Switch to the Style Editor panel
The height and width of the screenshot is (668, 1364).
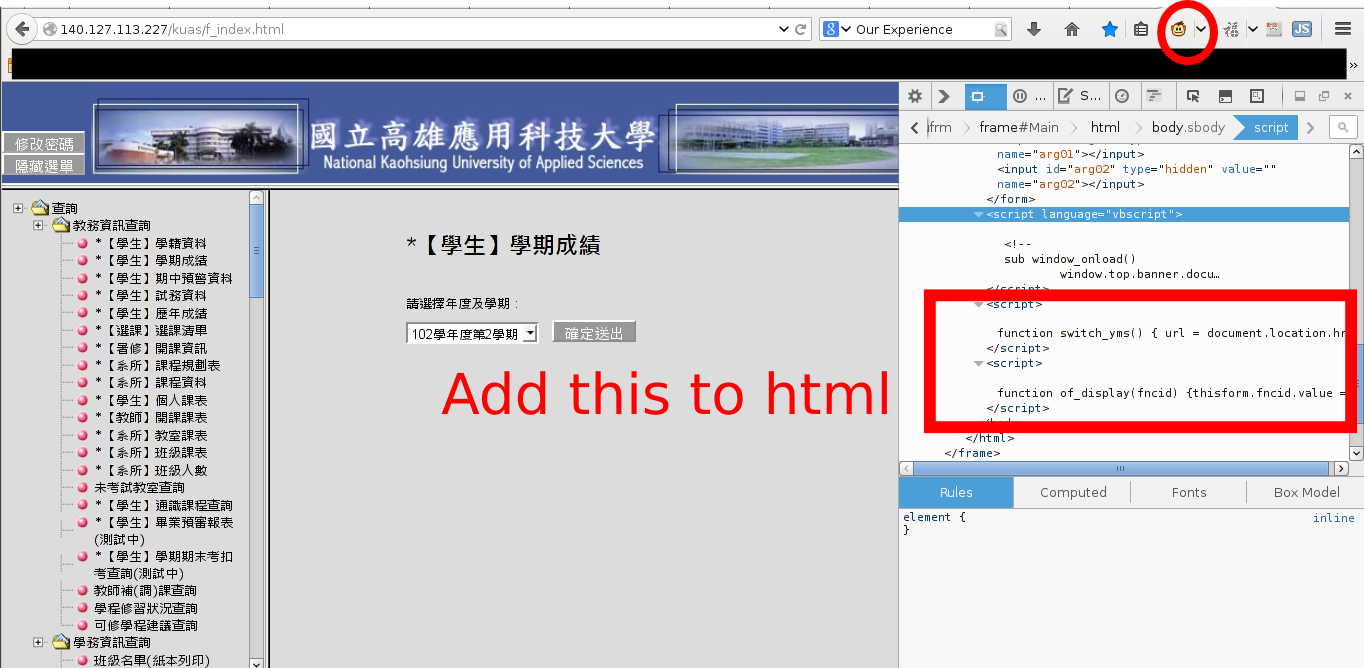coord(1080,96)
